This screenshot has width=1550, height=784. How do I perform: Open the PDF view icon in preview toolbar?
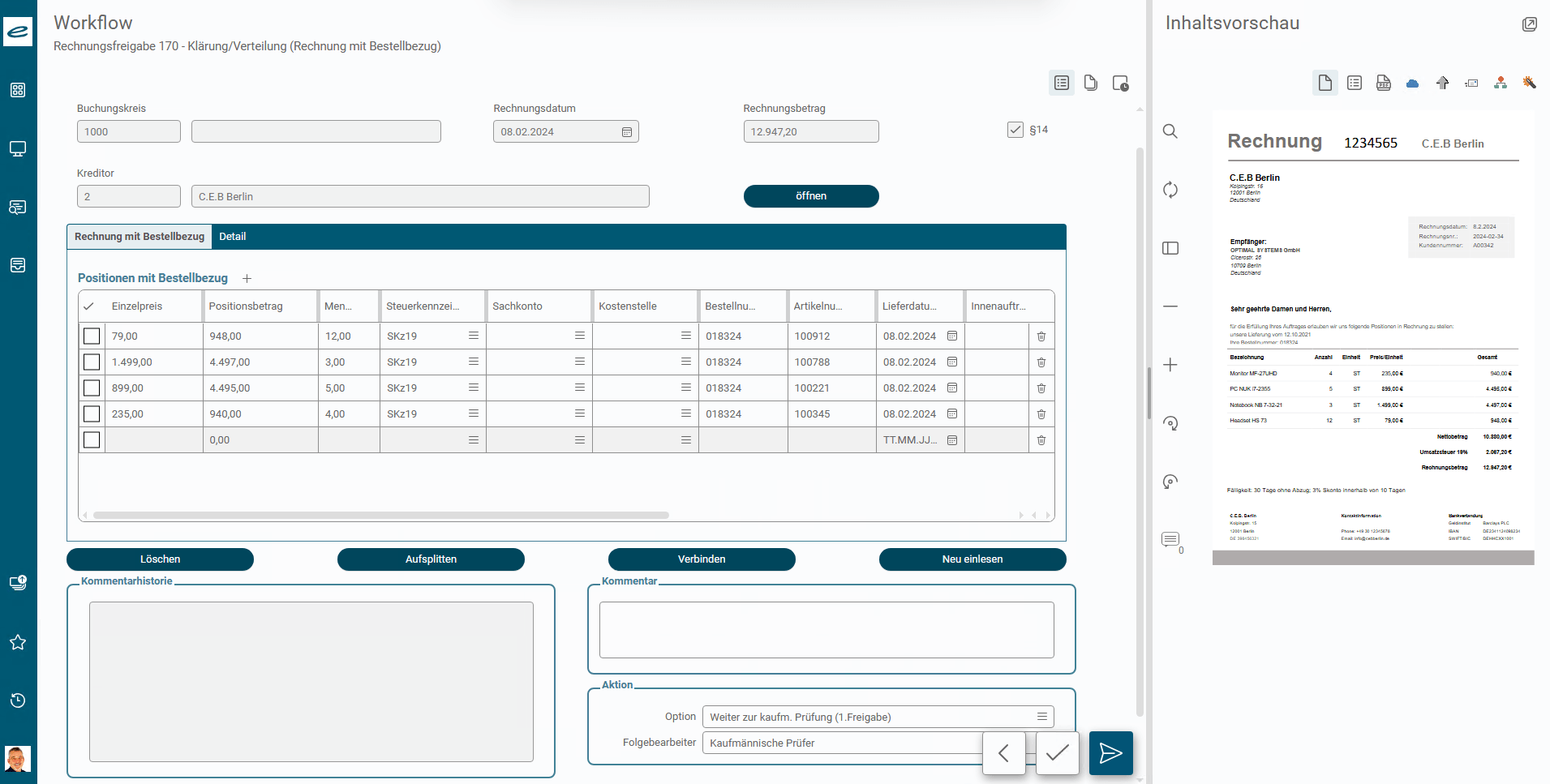[1383, 83]
